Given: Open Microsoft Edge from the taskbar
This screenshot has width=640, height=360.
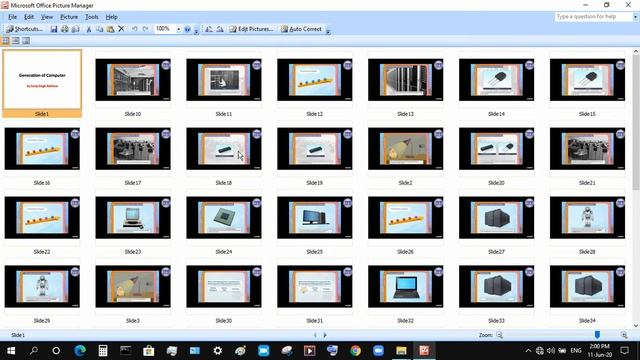Looking at the screenshot, I should pyautogui.click(x=80, y=351).
